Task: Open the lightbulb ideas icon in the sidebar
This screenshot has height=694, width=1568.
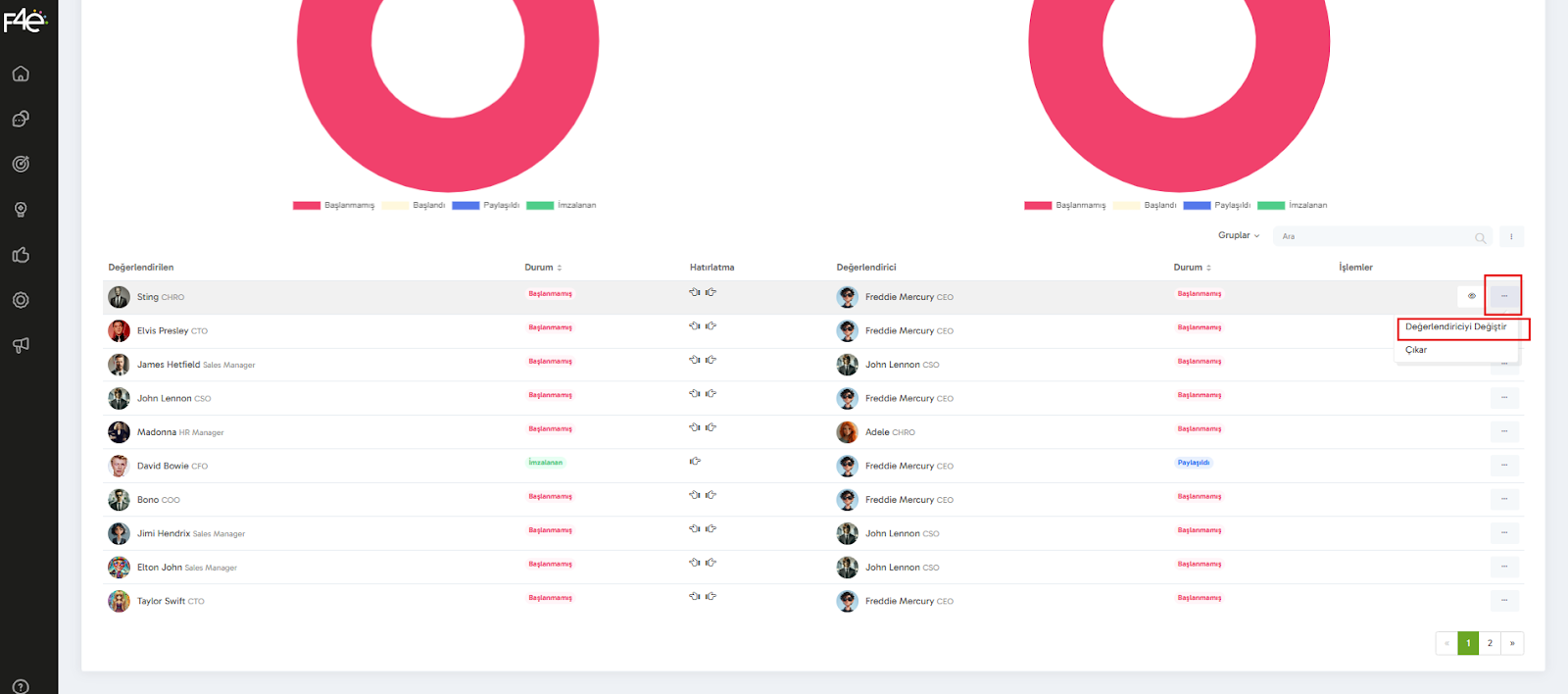Action: point(21,210)
